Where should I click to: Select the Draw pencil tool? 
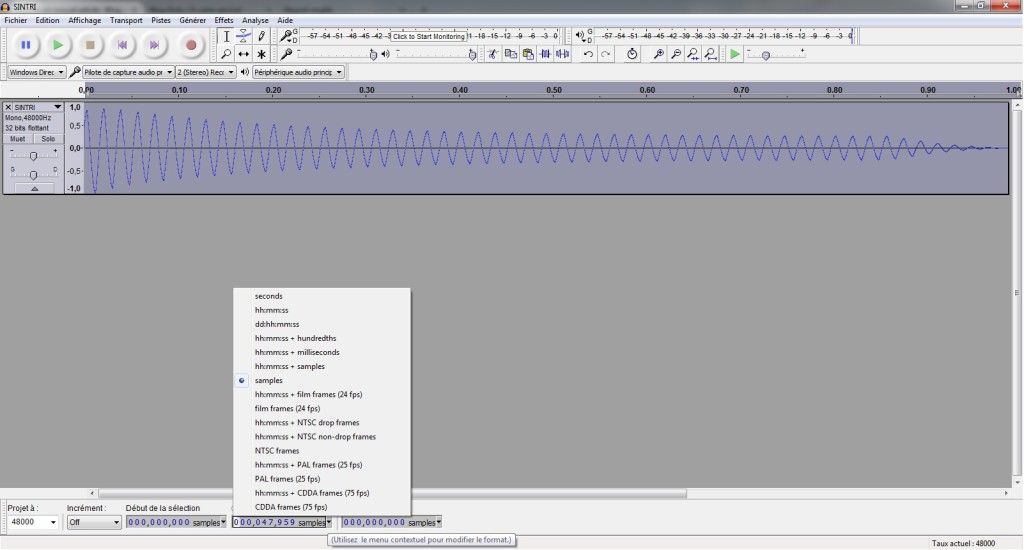click(x=261, y=37)
